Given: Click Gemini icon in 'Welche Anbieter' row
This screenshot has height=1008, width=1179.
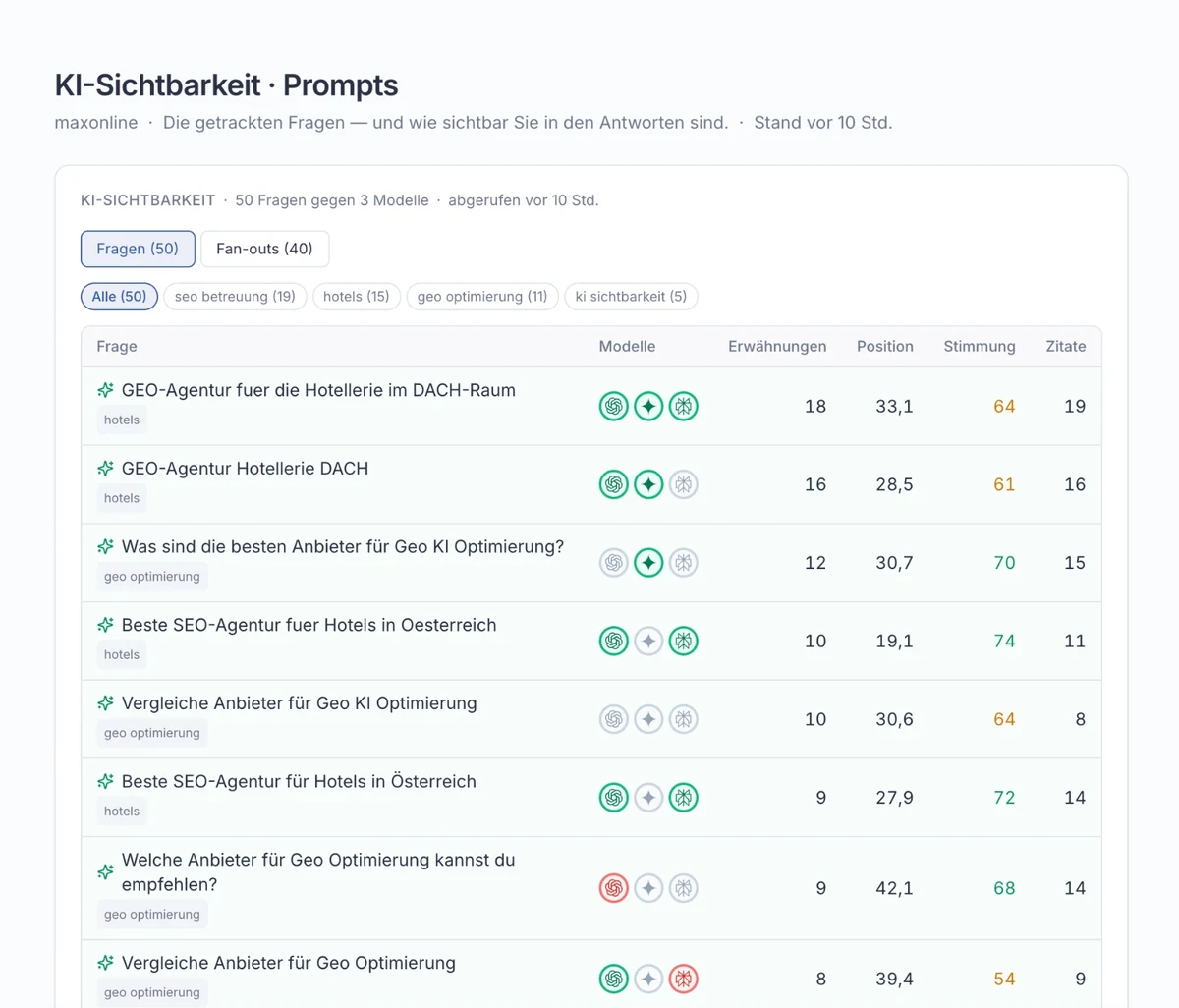Looking at the screenshot, I should [x=648, y=888].
